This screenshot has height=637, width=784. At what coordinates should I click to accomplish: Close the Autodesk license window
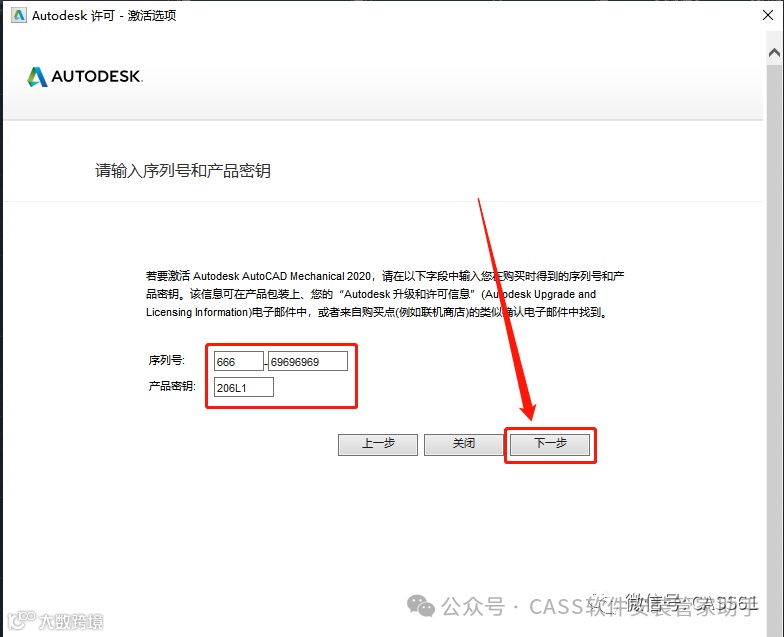point(768,15)
